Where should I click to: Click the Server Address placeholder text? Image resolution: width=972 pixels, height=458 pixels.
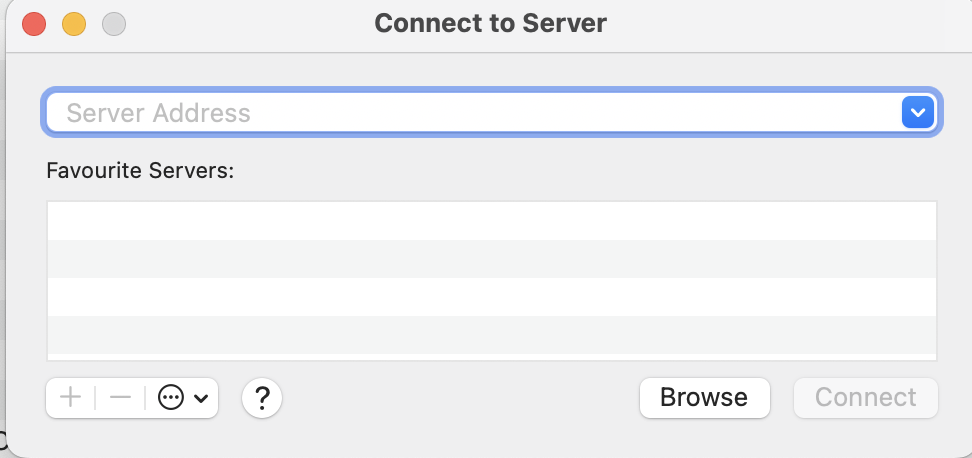159,113
